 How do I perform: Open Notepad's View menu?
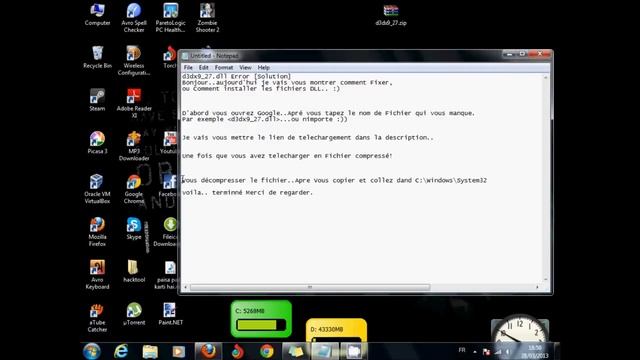[x=245, y=68]
